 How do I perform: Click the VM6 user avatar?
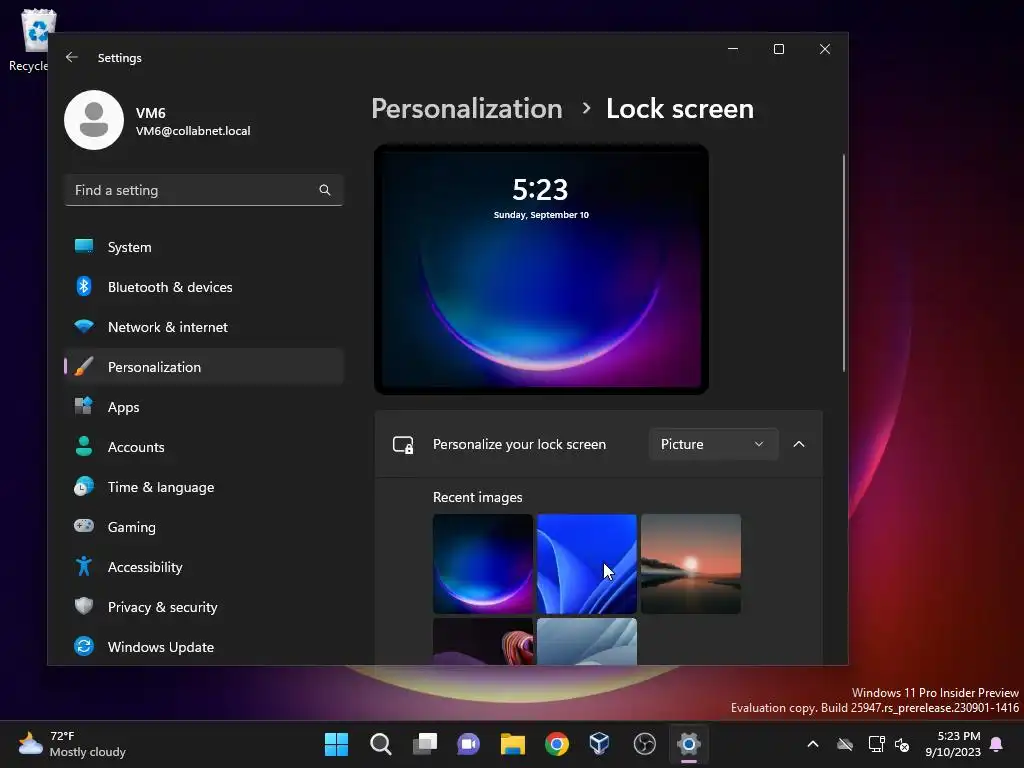(x=94, y=120)
